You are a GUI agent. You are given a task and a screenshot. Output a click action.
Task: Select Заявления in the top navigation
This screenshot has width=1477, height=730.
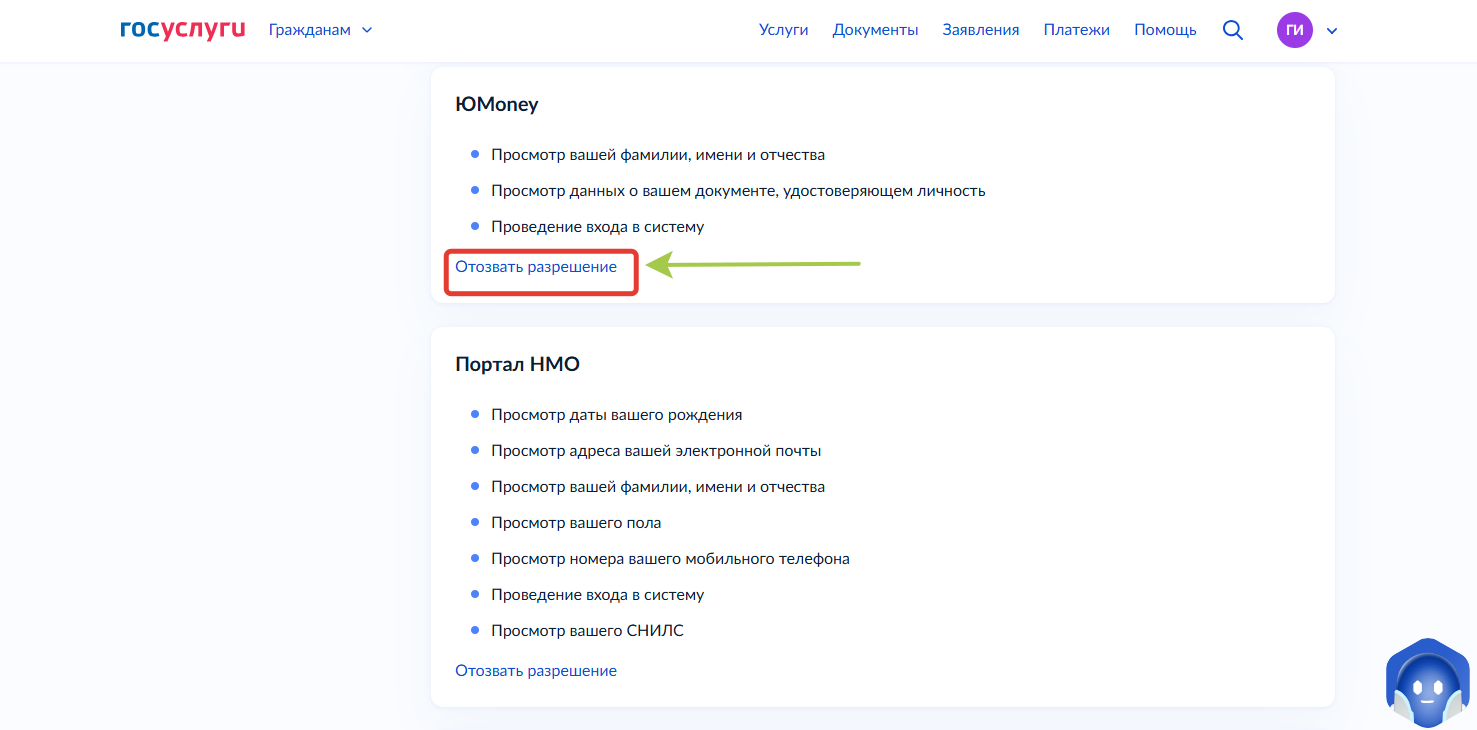pyautogui.click(x=980, y=30)
